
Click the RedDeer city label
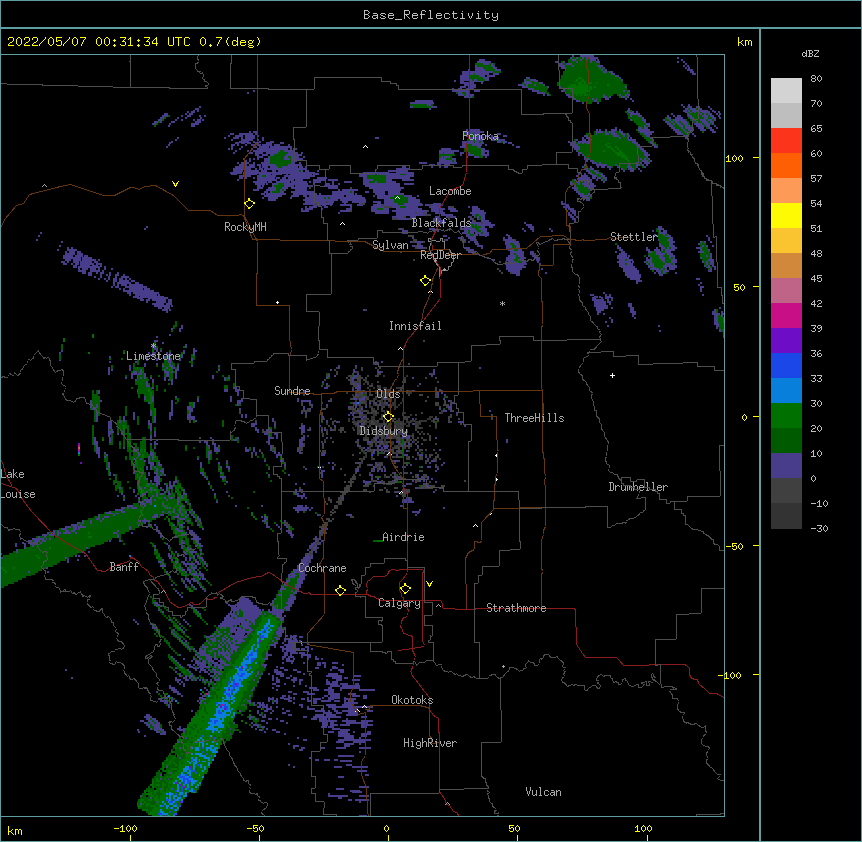pyautogui.click(x=440, y=256)
